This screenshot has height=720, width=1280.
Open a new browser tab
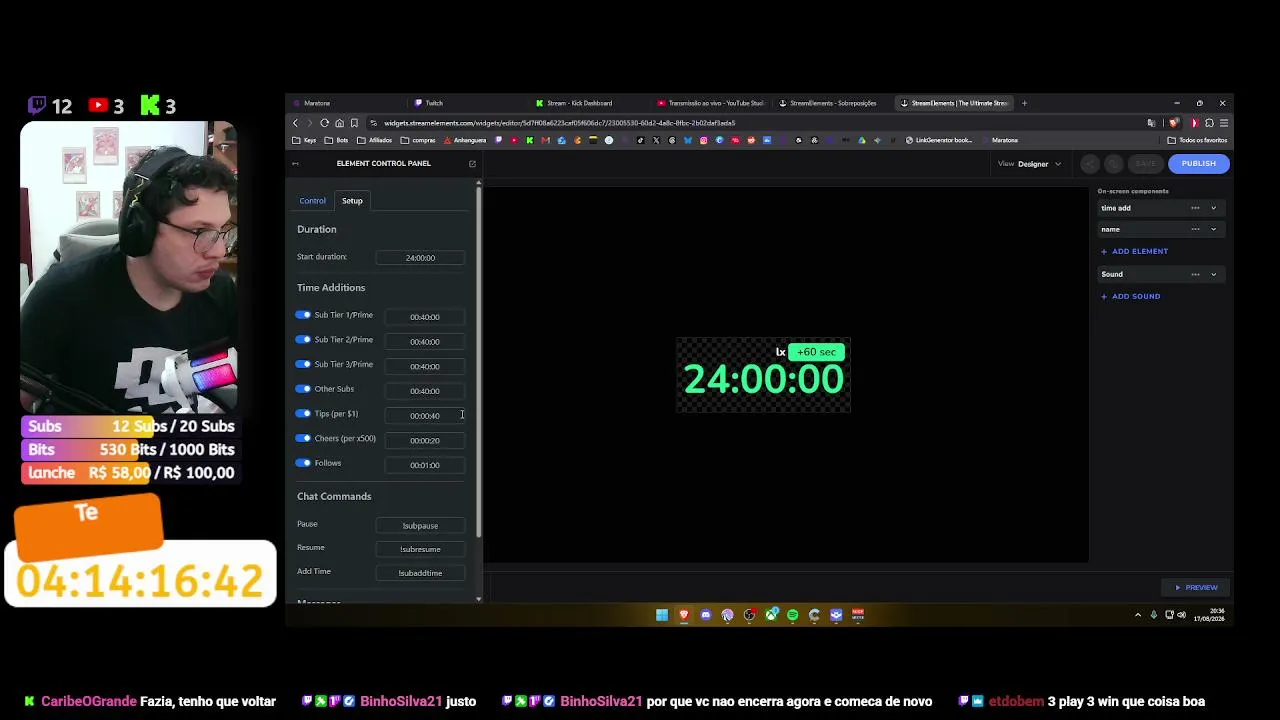point(1024,103)
